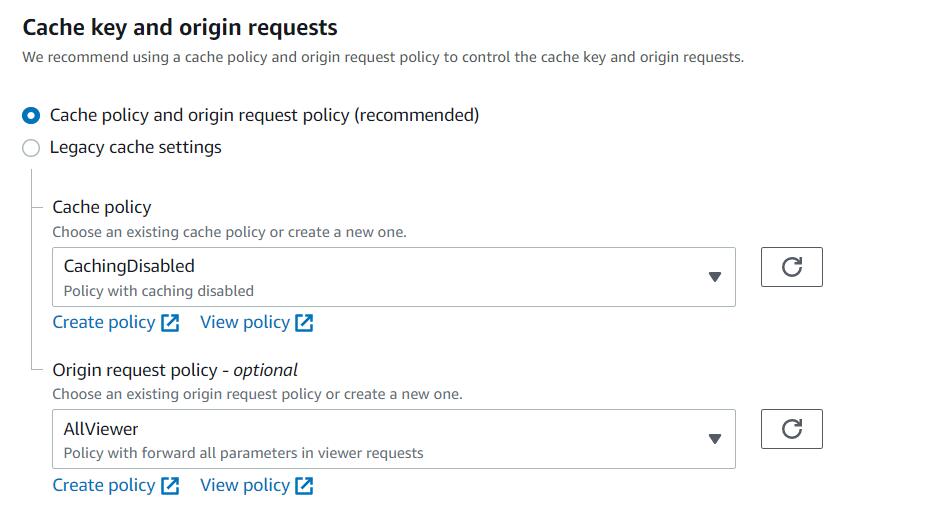Image resolution: width=929 pixels, height=525 pixels.
Task: Click external-link icon beside Cache policy's View policy
Action: click(x=304, y=323)
